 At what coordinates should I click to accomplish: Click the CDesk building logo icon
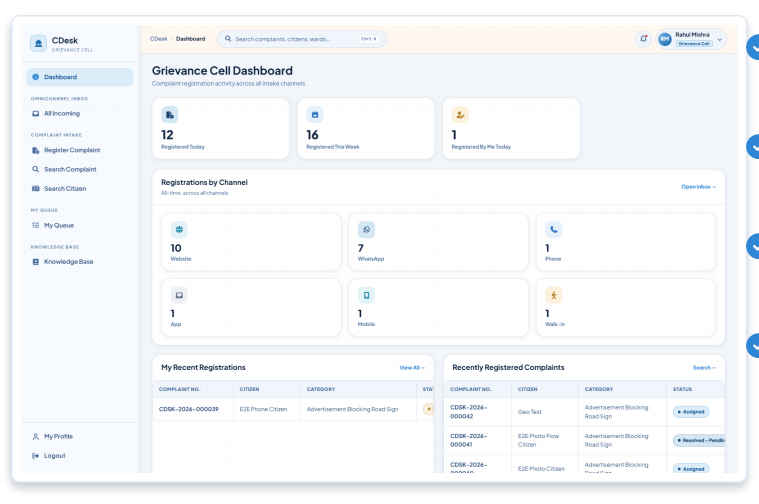[x=38, y=44]
